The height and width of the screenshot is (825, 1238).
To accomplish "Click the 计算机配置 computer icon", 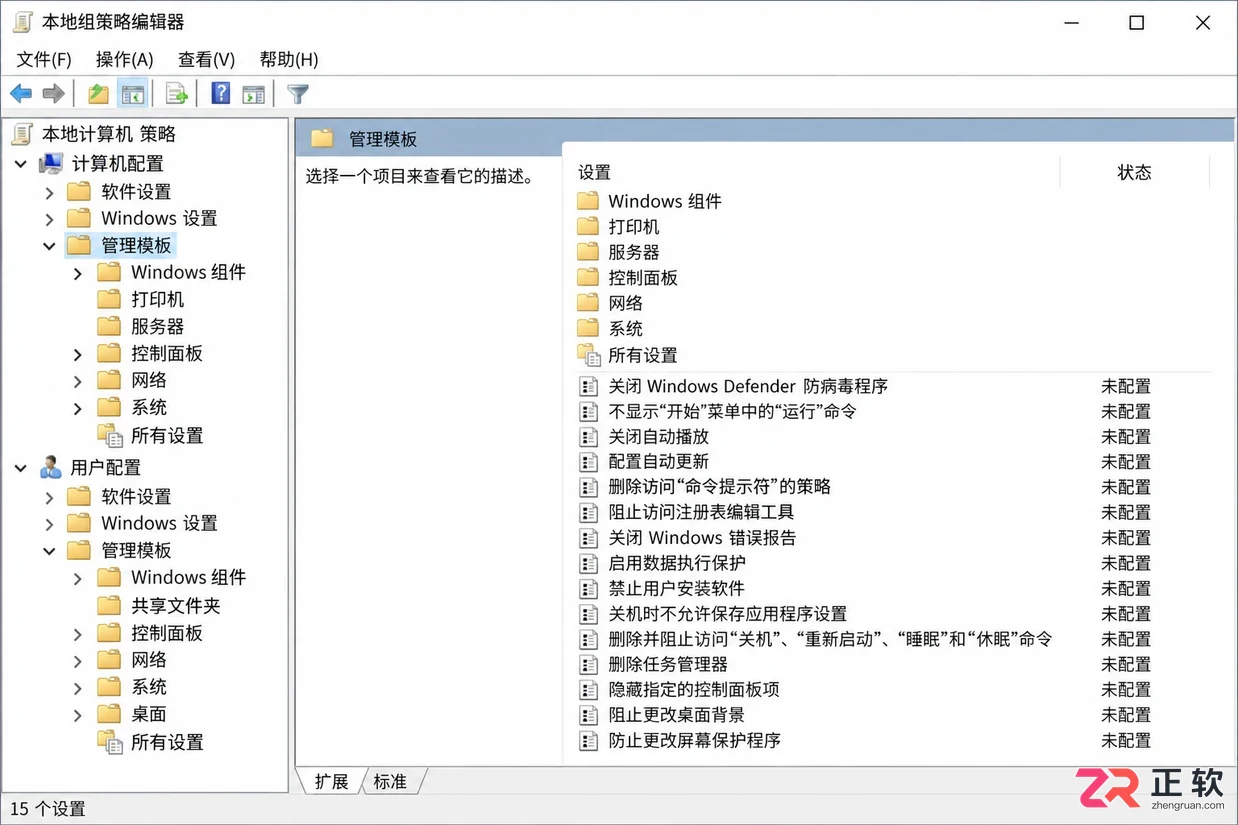I will click(x=51, y=163).
